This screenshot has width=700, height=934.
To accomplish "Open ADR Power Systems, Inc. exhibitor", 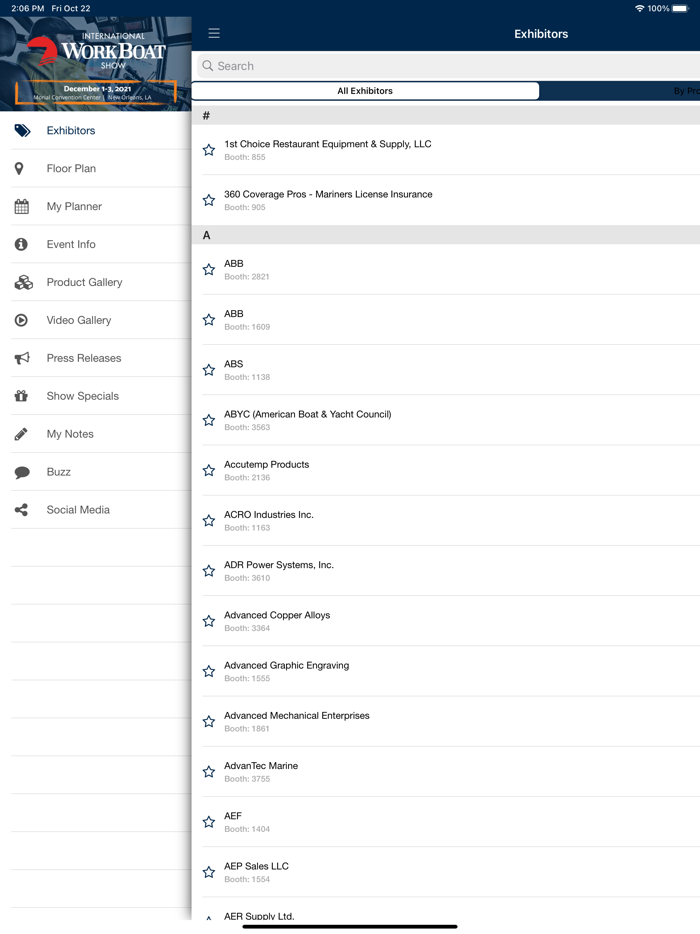I will (279, 565).
